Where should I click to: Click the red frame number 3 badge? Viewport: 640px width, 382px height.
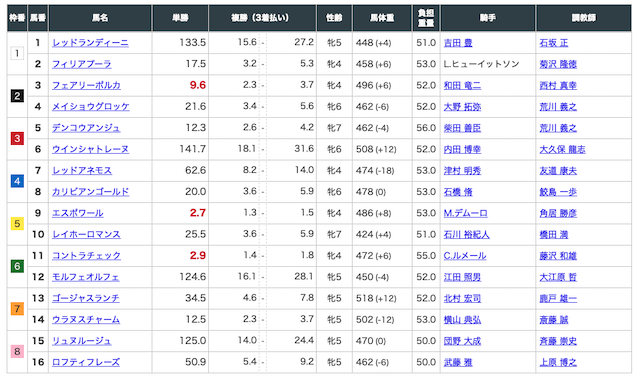(17, 138)
